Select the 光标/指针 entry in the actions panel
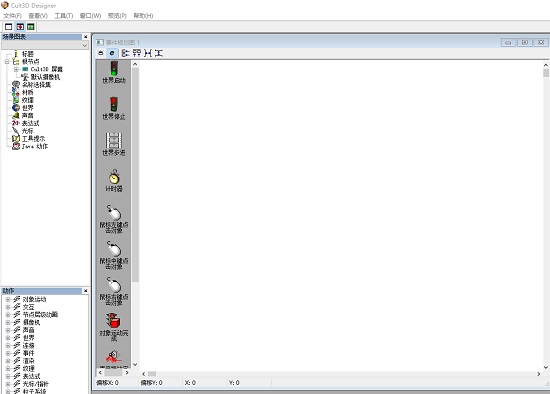This screenshot has height=394, width=550. tap(36, 384)
